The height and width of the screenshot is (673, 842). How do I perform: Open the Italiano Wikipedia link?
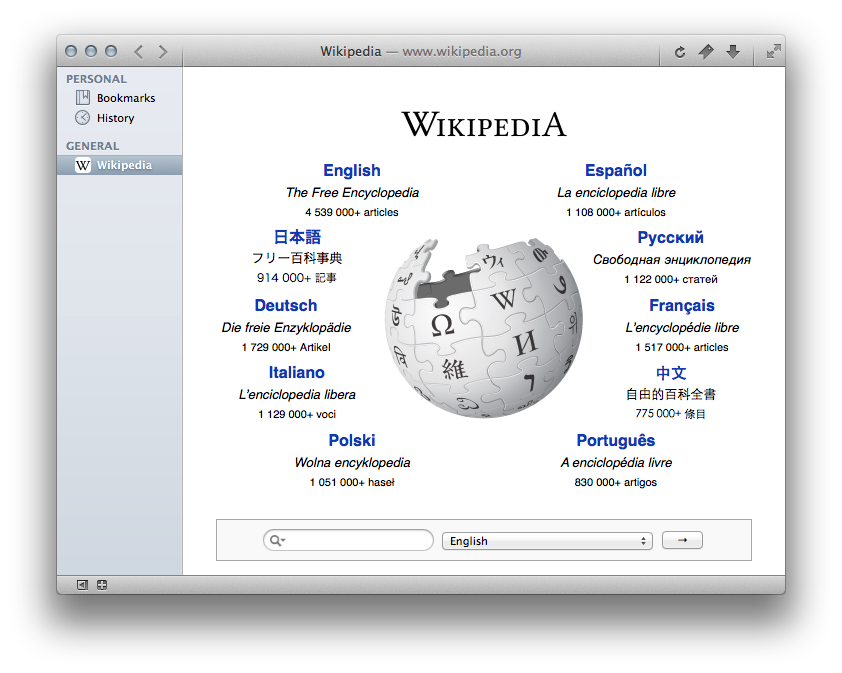tap(296, 372)
